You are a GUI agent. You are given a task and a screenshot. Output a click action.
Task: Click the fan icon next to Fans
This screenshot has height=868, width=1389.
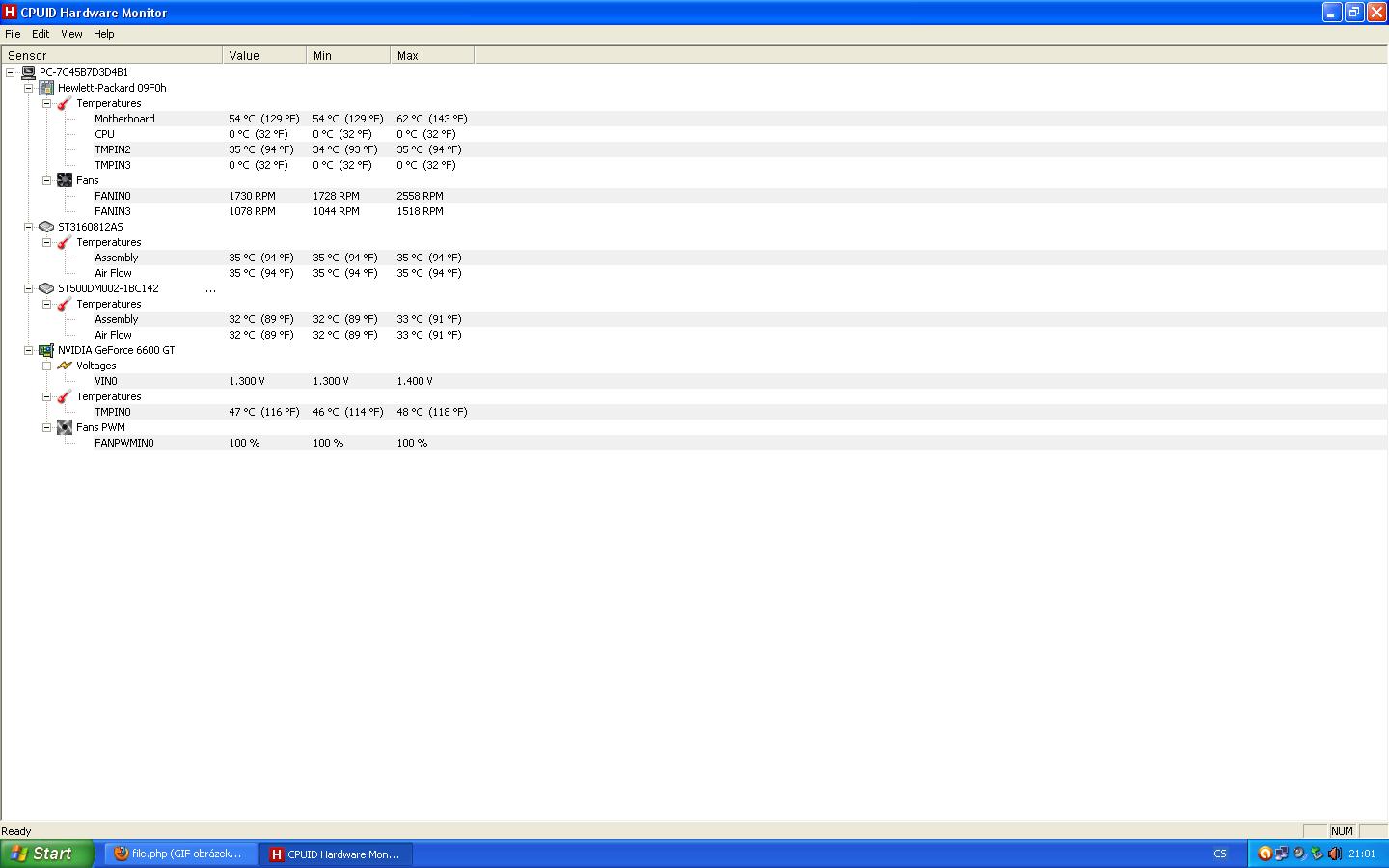pyautogui.click(x=65, y=180)
